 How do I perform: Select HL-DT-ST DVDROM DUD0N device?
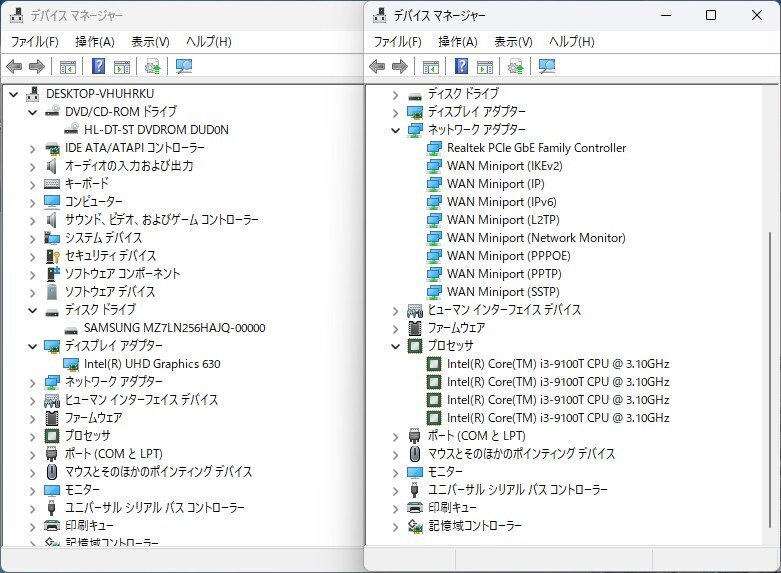point(156,130)
